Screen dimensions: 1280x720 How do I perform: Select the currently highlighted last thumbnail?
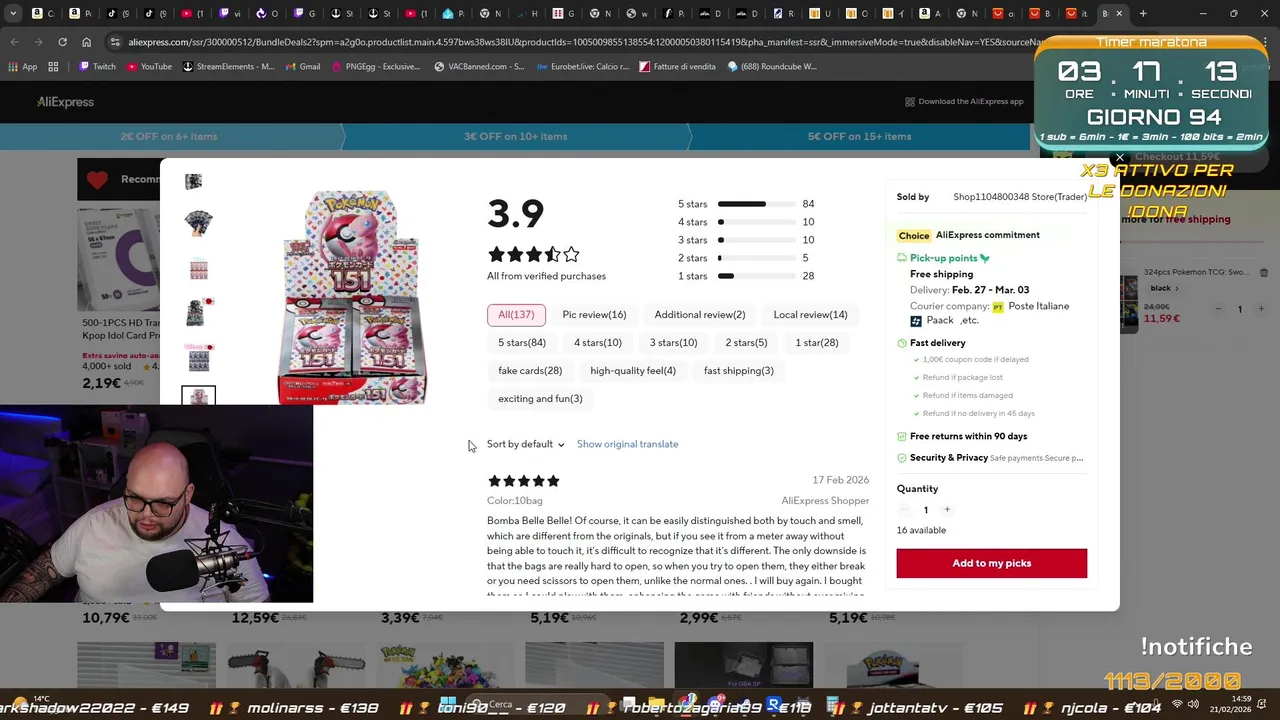click(x=198, y=396)
